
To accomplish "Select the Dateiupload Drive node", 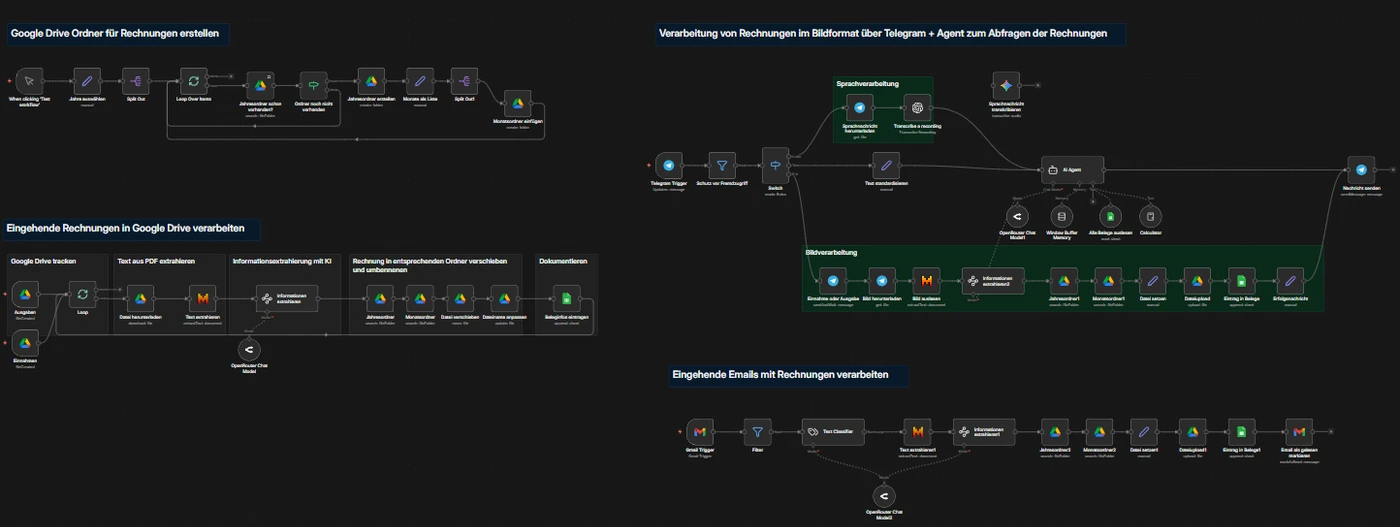I will coord(1197,281).
